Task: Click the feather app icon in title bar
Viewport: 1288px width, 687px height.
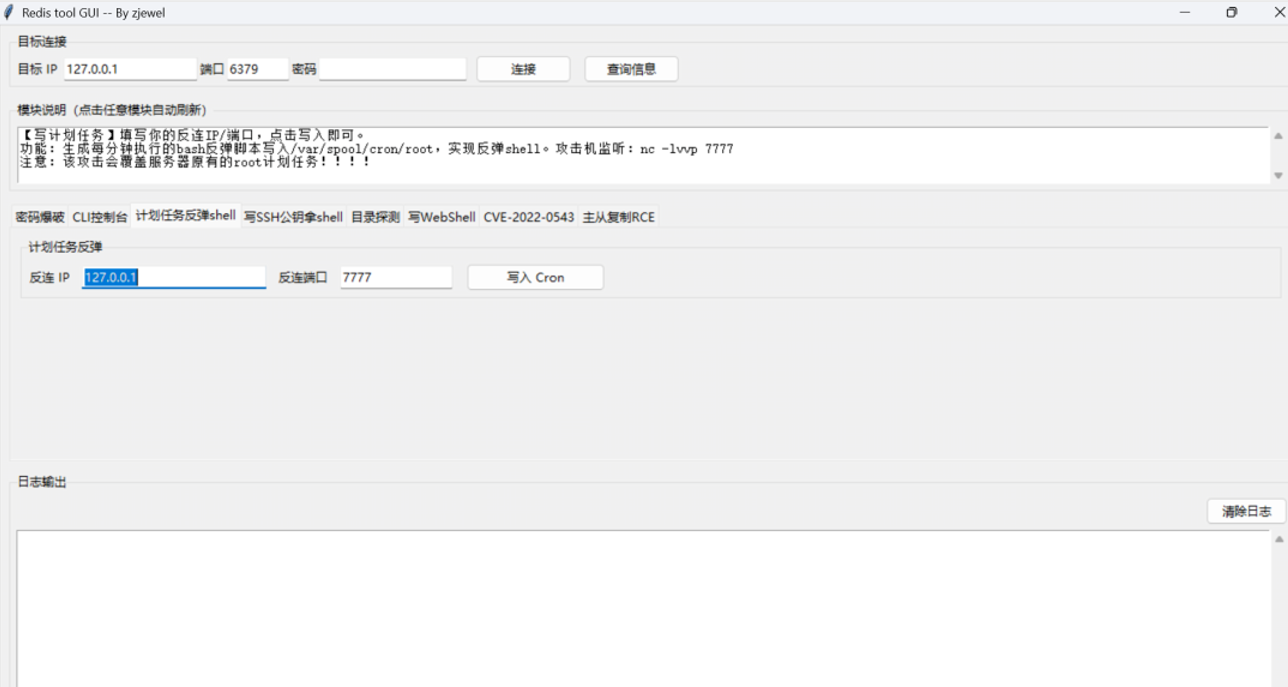Action: pyautogui.click(x=9, y=13)
